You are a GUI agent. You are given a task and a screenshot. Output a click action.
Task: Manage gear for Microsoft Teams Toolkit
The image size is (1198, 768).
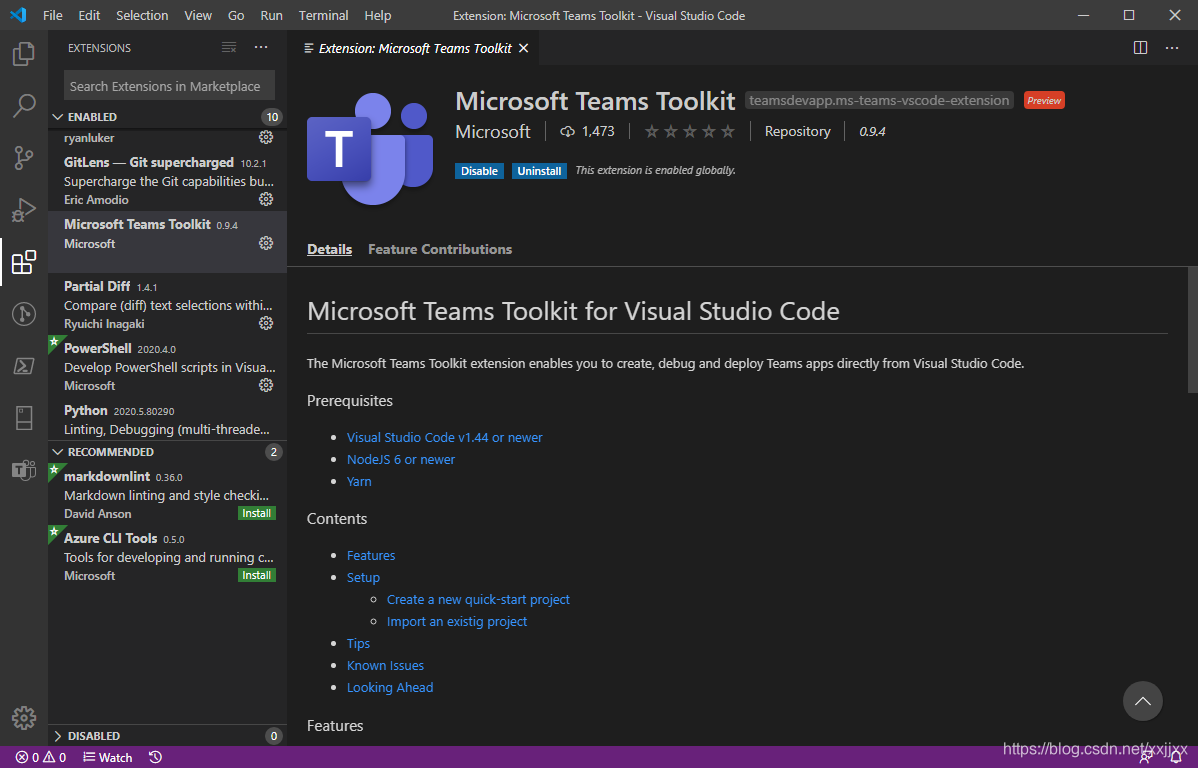[266, 243]
